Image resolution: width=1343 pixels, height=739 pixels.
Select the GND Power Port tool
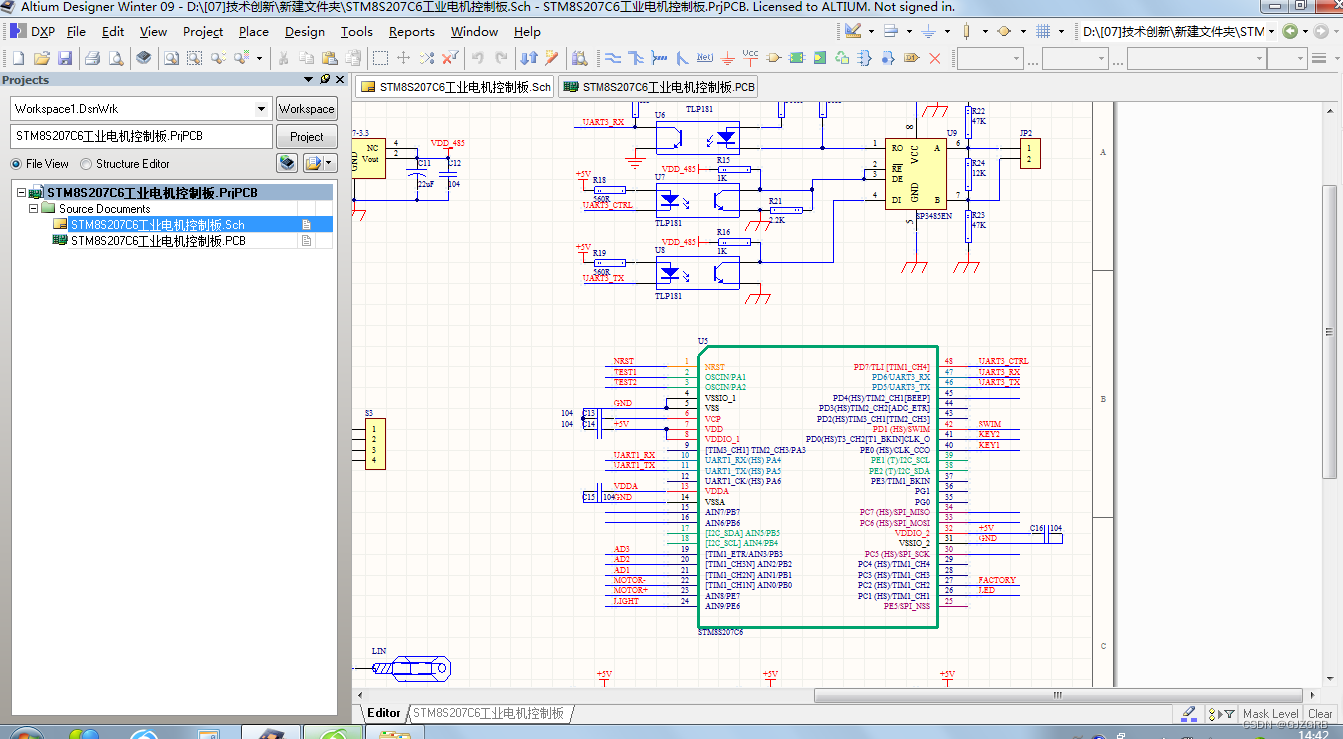[727, 58]
